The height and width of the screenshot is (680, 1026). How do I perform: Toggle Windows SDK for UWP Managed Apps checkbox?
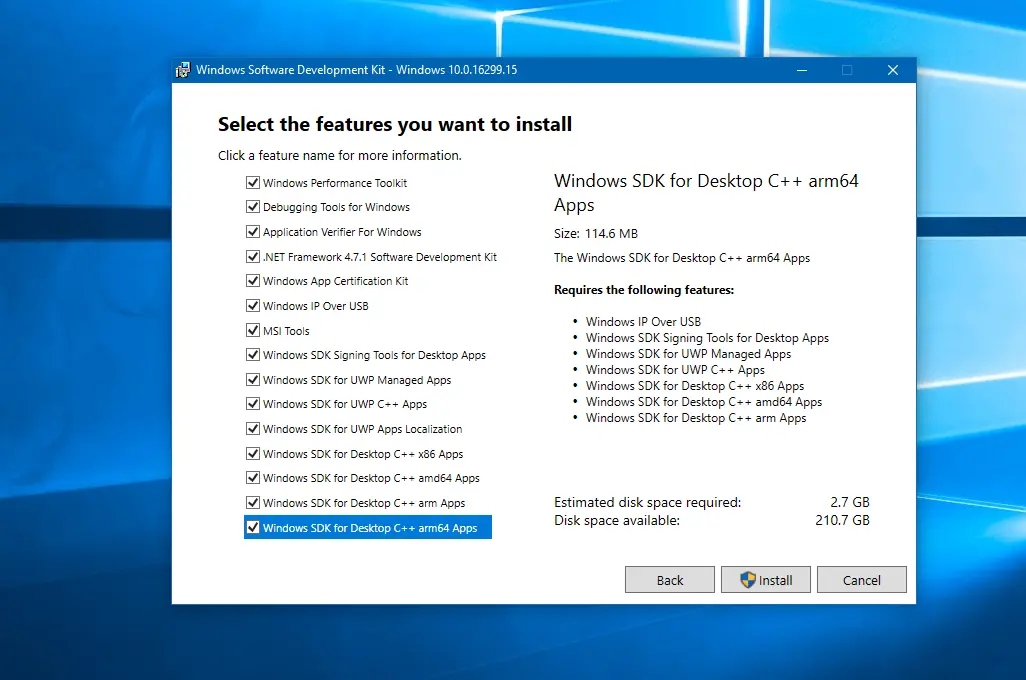(253, 380)
